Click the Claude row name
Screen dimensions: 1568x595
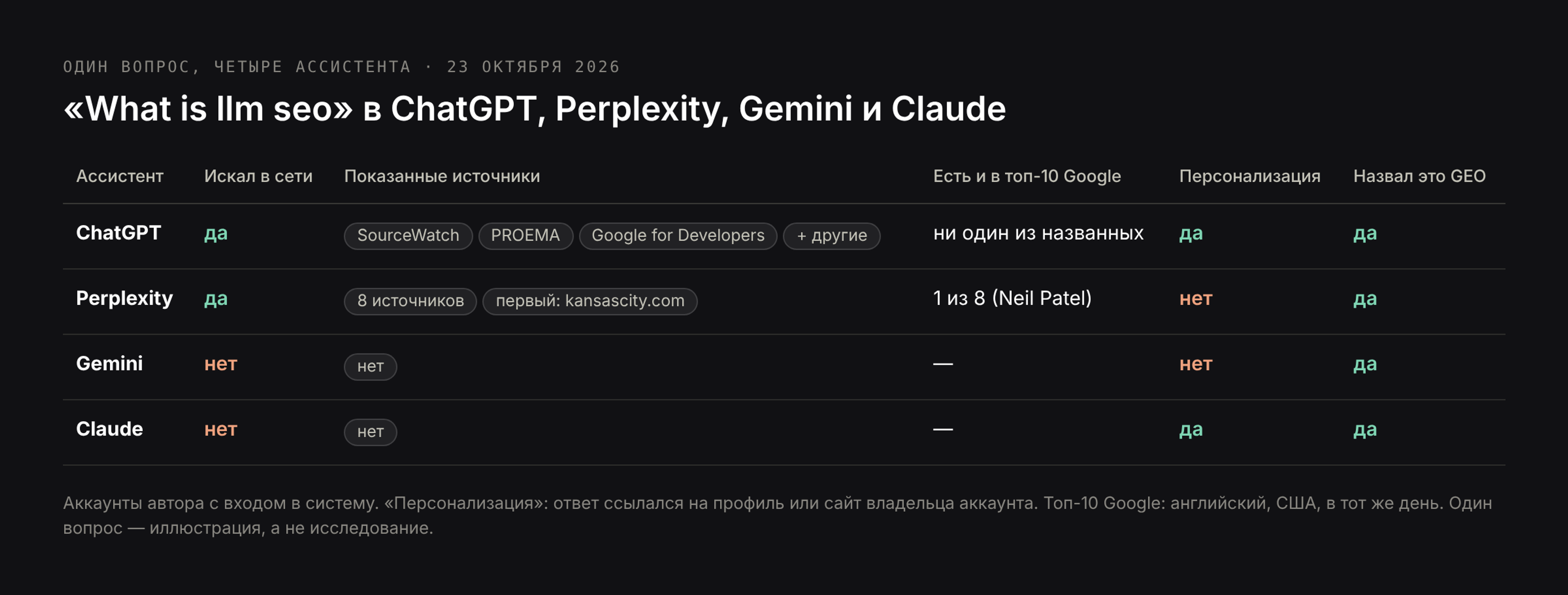click(109, 429)
